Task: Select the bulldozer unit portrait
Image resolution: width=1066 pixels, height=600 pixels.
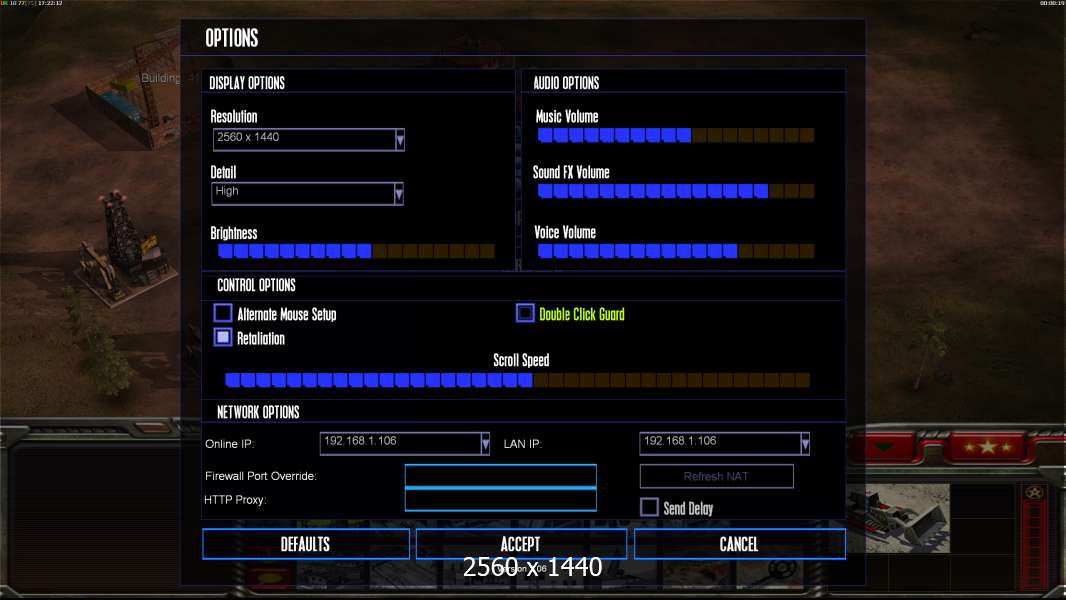Action: (x=897, y=518)
